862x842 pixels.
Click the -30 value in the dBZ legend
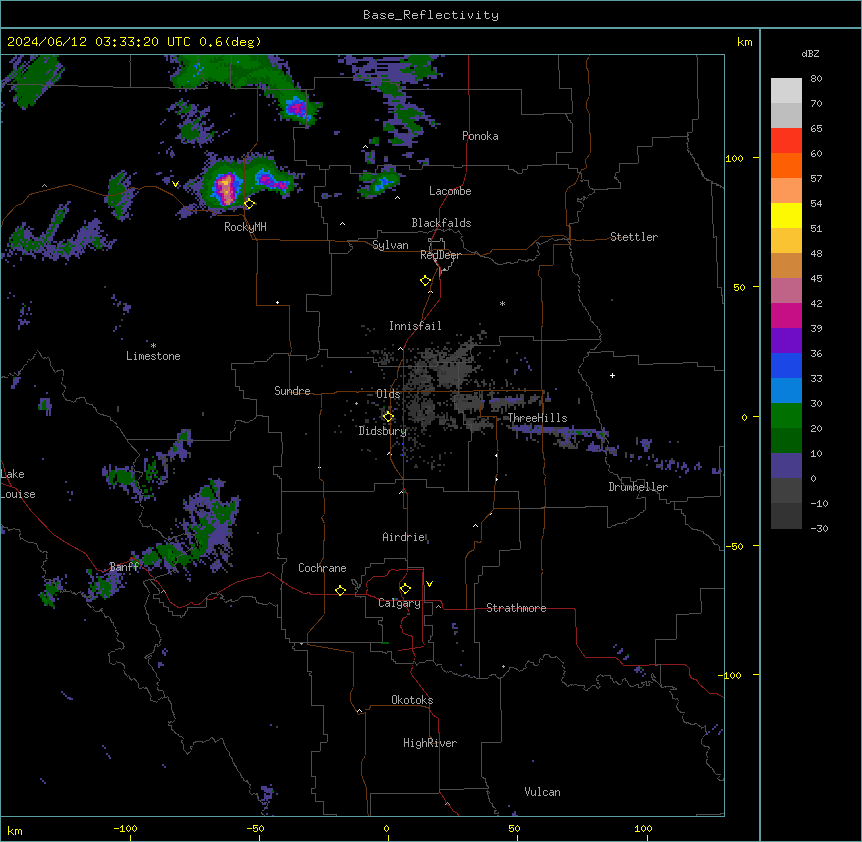coord(819,529)
